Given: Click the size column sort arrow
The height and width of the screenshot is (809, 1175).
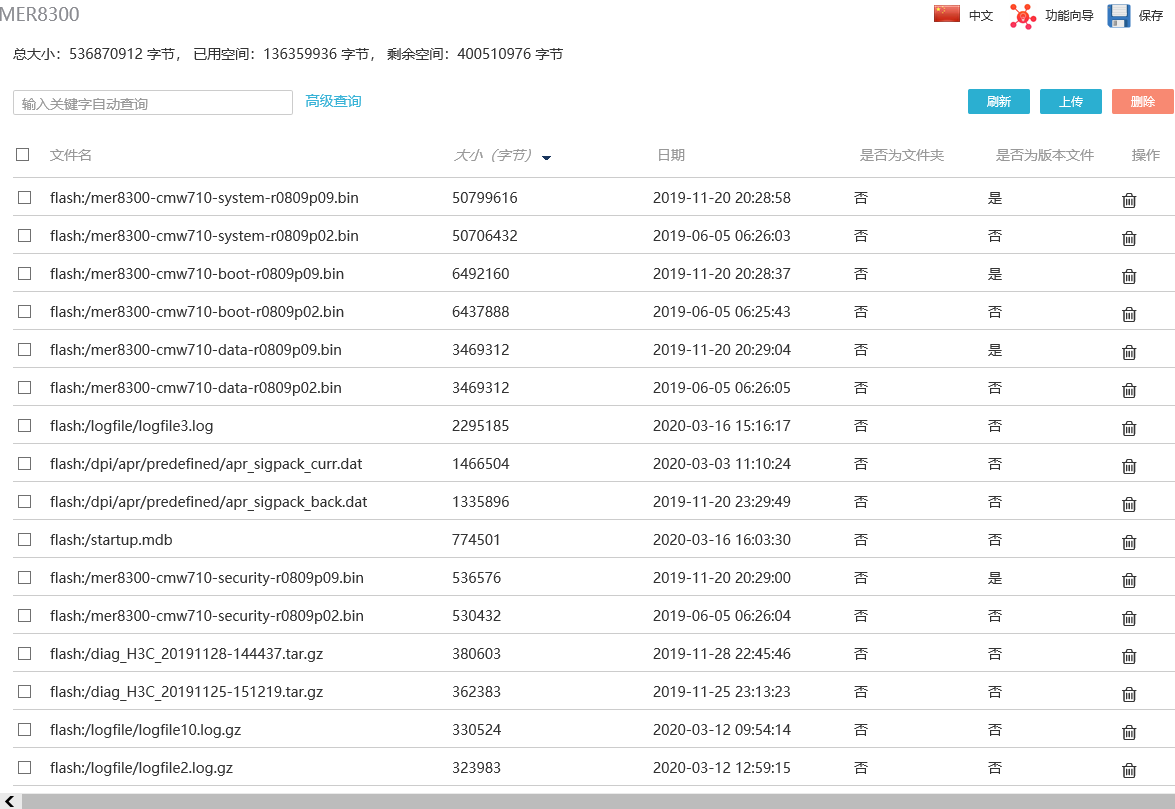Looking at the screenshot, I should 546,157.
